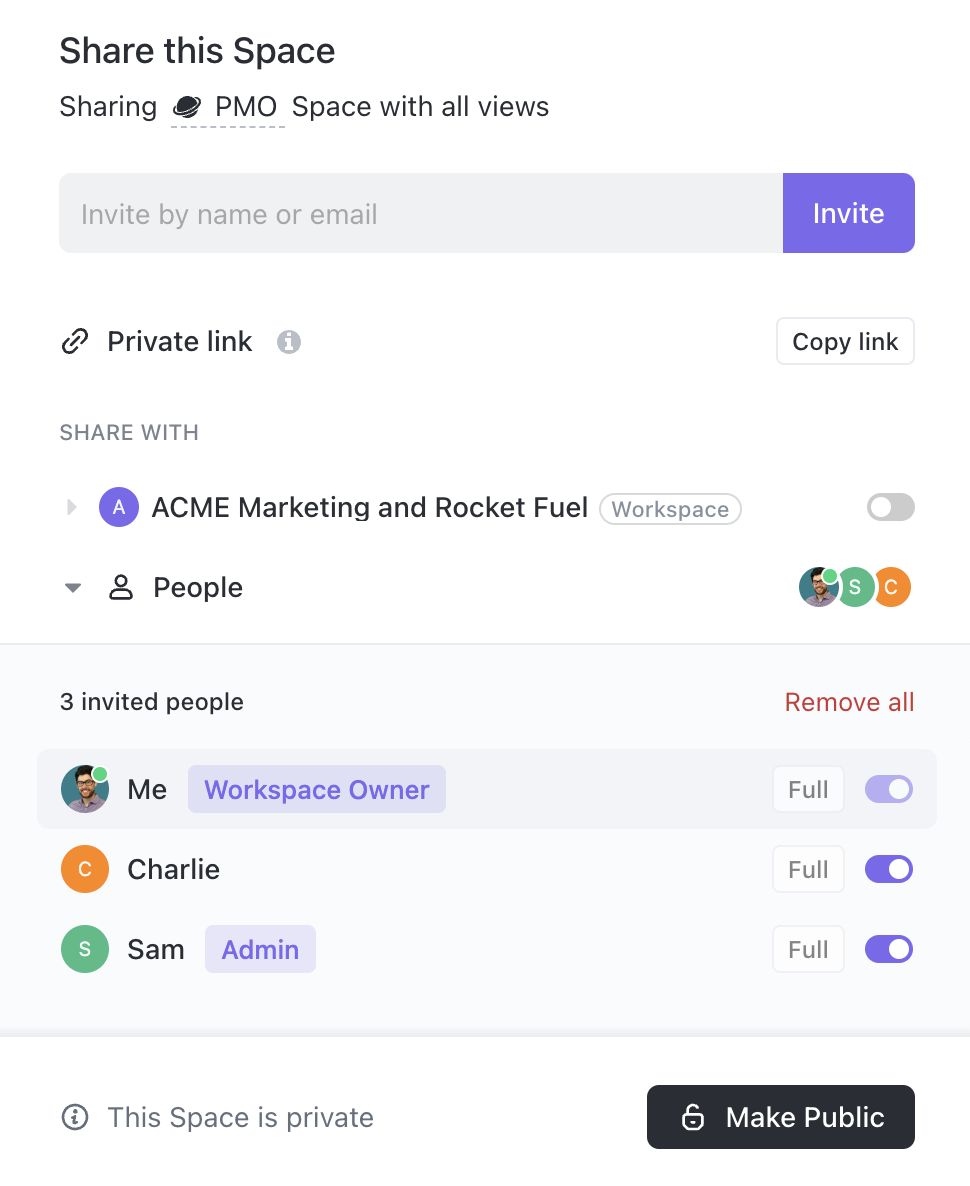Click Charlie's orange avatar in the list
The image size is (970, 1186).
pos(85,869)
